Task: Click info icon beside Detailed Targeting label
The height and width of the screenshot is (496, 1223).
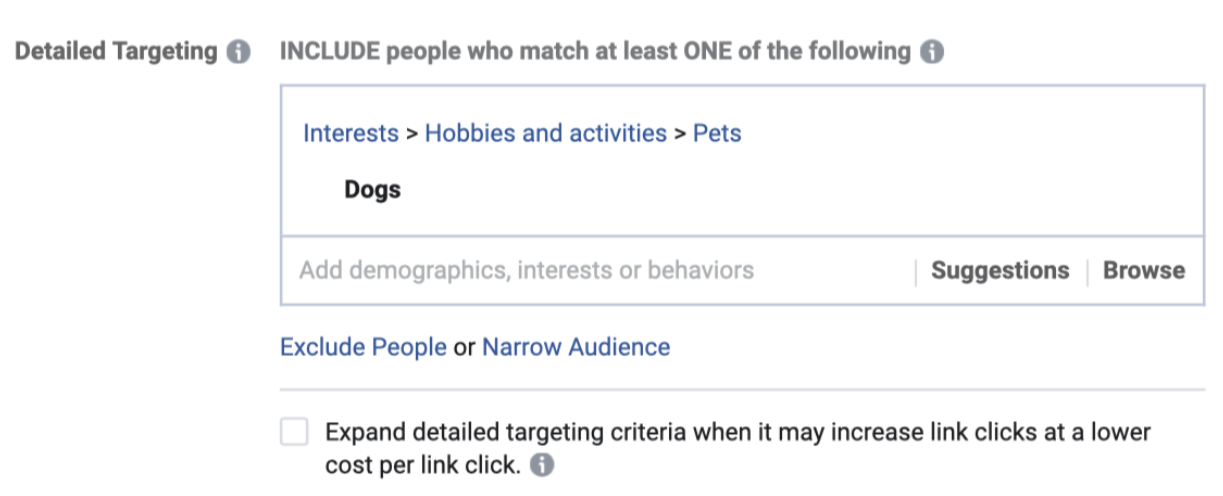Action: pos(238,52)
